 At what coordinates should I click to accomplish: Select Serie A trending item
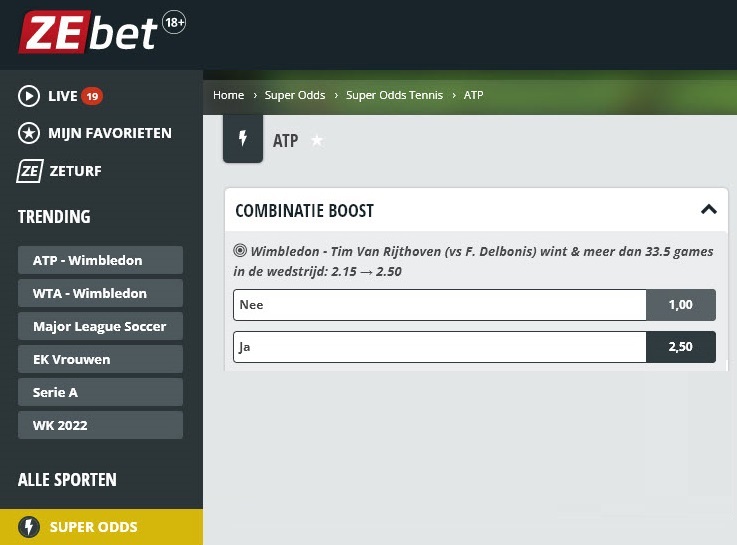[100, 392]
